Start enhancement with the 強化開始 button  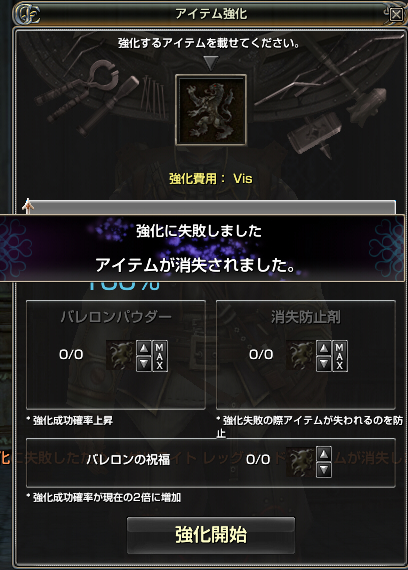click(211, 535)
